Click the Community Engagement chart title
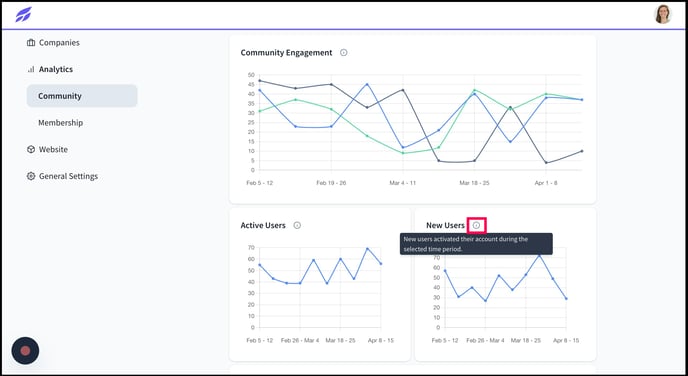 tap(287, 53)
